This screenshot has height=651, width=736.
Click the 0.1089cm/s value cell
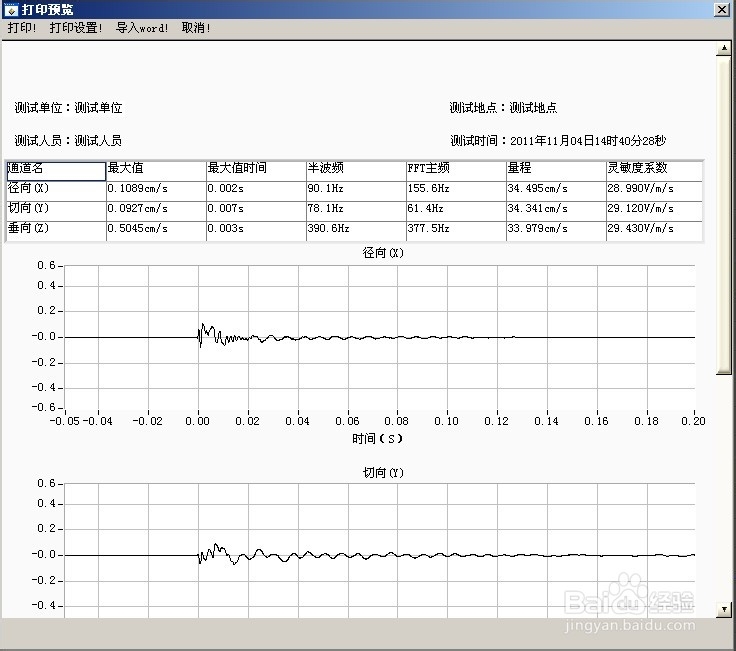pyautogui.click(x=156, y=191)
